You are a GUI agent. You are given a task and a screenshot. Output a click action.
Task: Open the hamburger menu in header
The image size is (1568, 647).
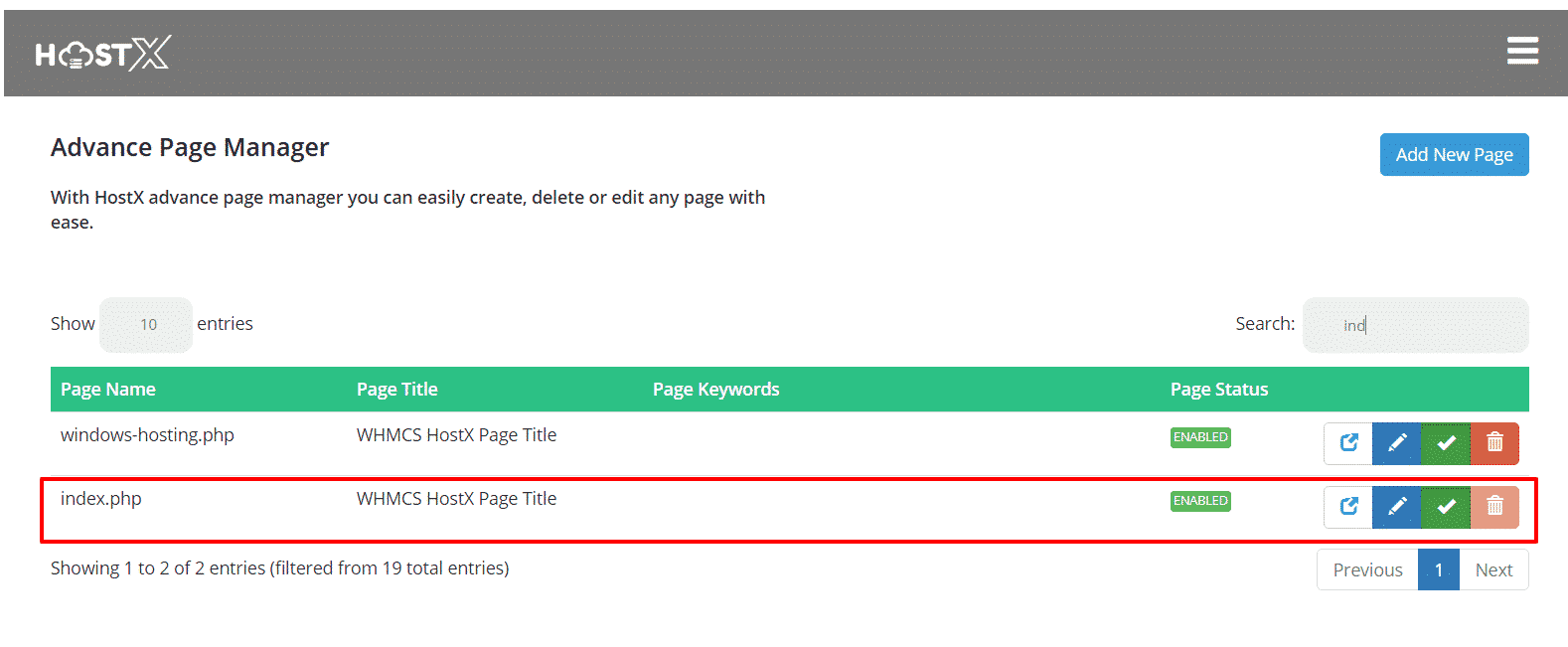(1521, 51)
